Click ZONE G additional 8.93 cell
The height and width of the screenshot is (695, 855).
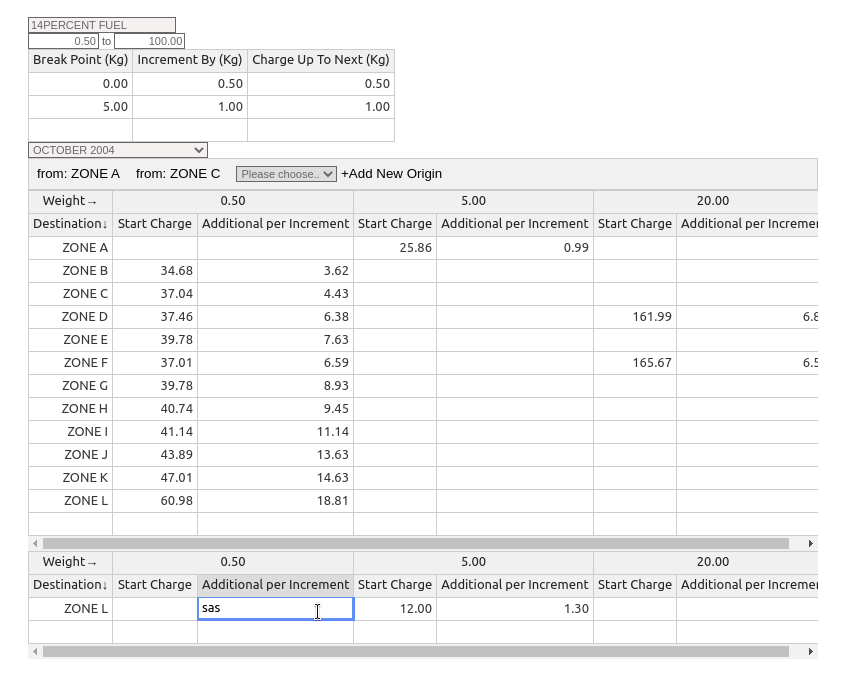click(275, 386)
